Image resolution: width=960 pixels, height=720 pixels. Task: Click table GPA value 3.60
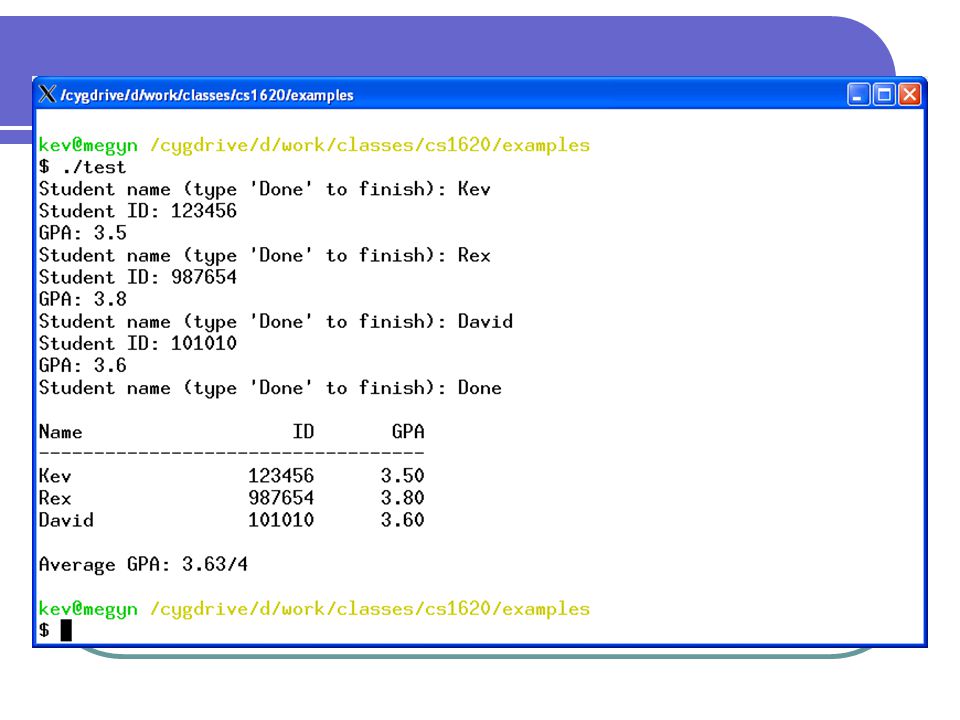[402, 520]
